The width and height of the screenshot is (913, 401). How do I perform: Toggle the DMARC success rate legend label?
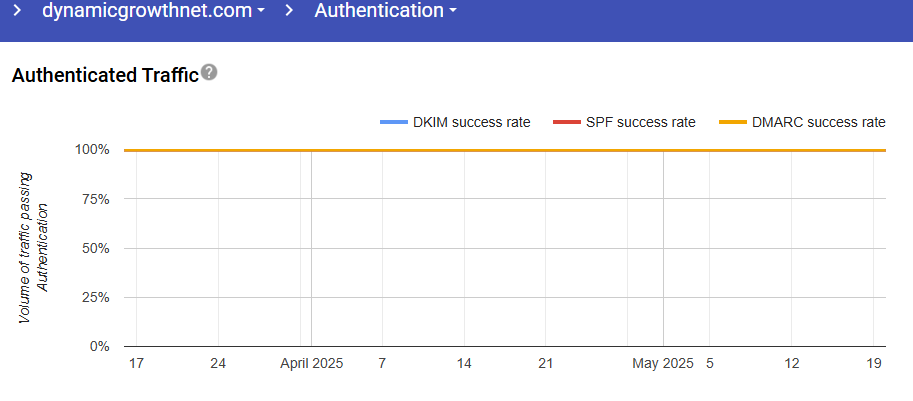819,122
